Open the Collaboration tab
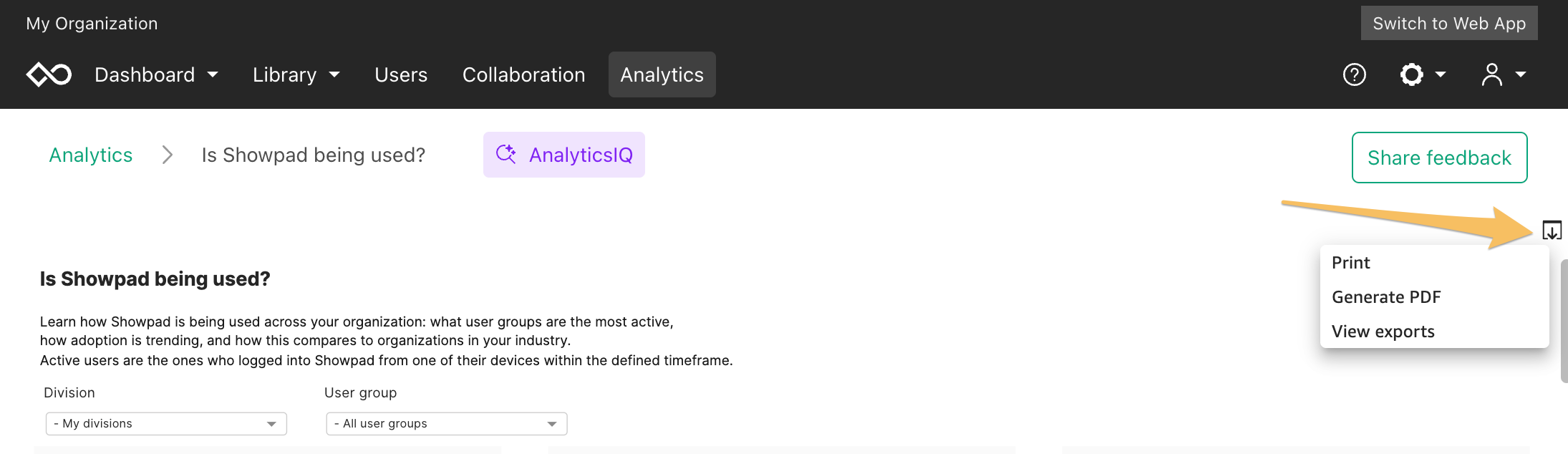Image resolution: width=1568 pixels, height=454 pixels. 524,74
